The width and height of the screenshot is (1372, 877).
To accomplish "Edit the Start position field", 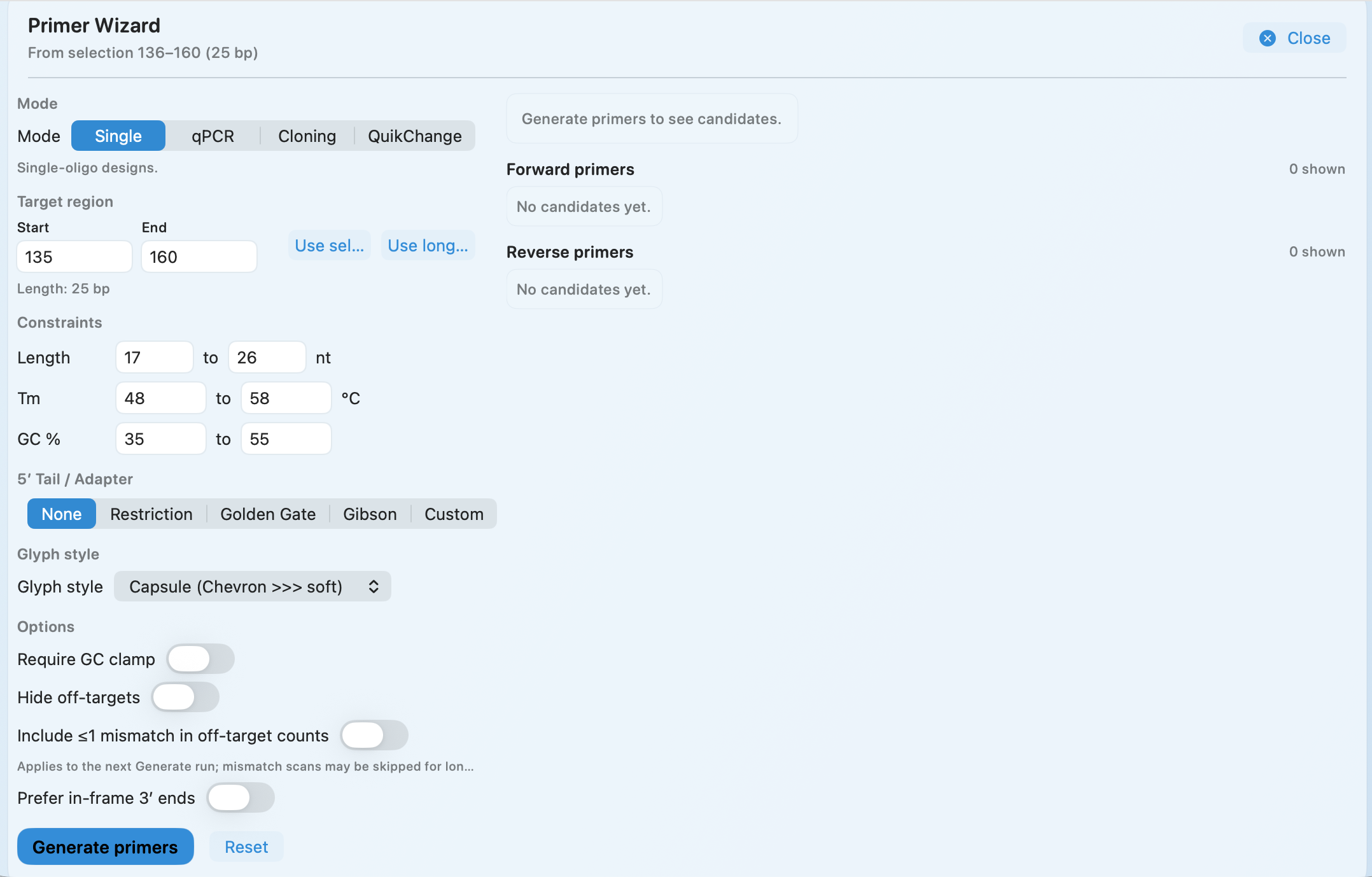I will point(74,256).
